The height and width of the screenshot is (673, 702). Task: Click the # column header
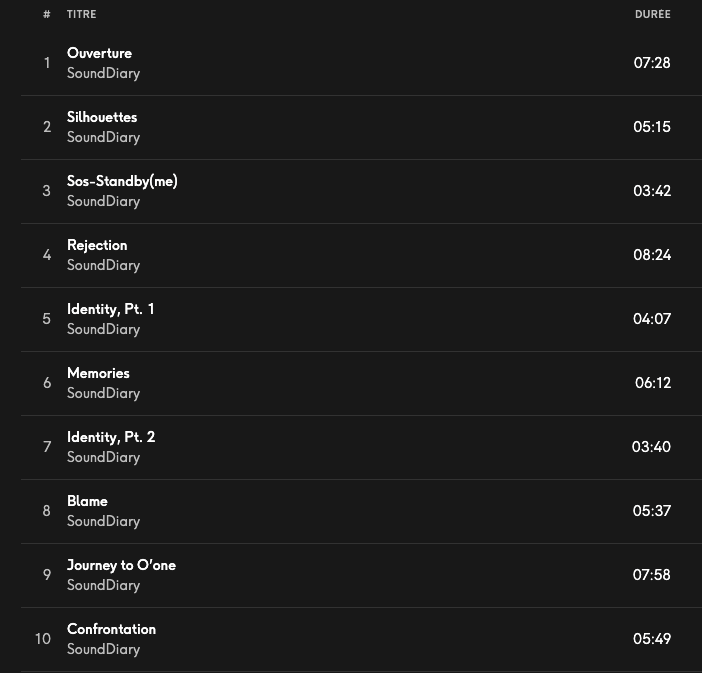[x=46, y=14]
